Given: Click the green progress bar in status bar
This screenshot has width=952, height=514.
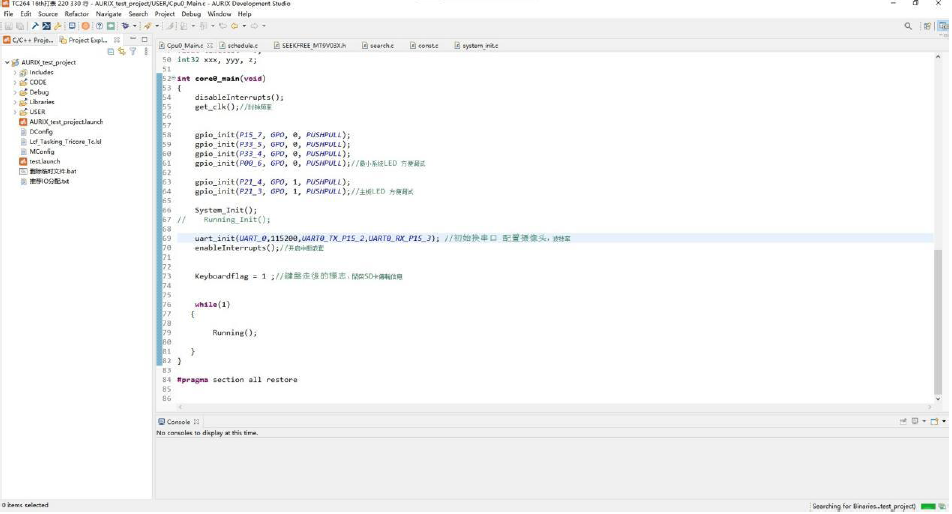Looking at the screenshot, I should pos(929,506).
